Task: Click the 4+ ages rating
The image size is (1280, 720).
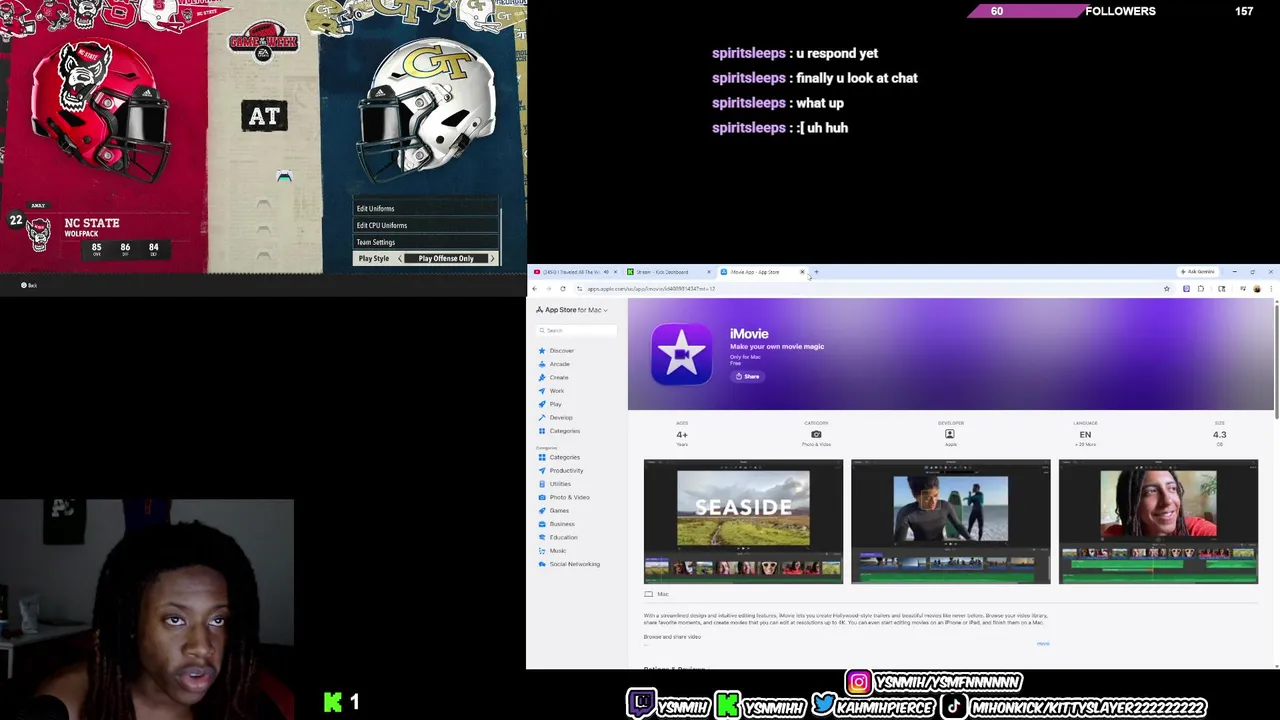Action: click(682, 435)
